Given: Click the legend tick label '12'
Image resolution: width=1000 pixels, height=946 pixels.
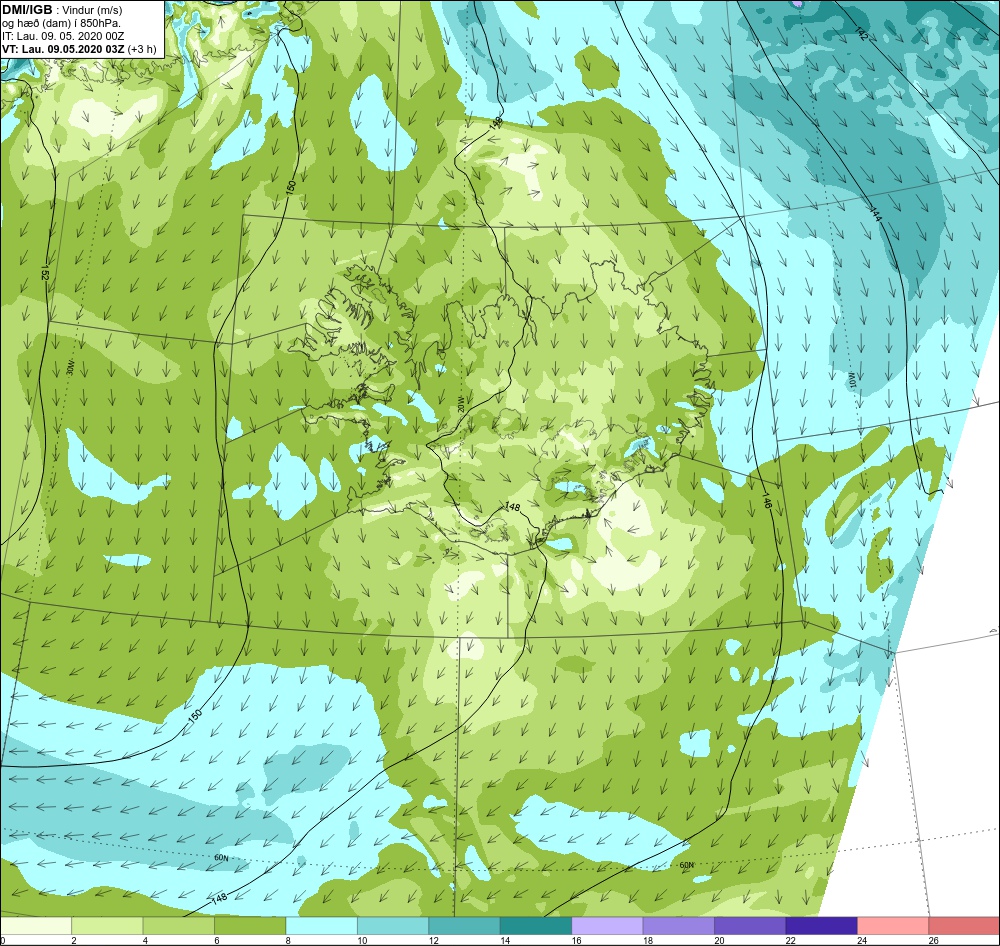Looking at the screenshot, I should coord(434,940).
